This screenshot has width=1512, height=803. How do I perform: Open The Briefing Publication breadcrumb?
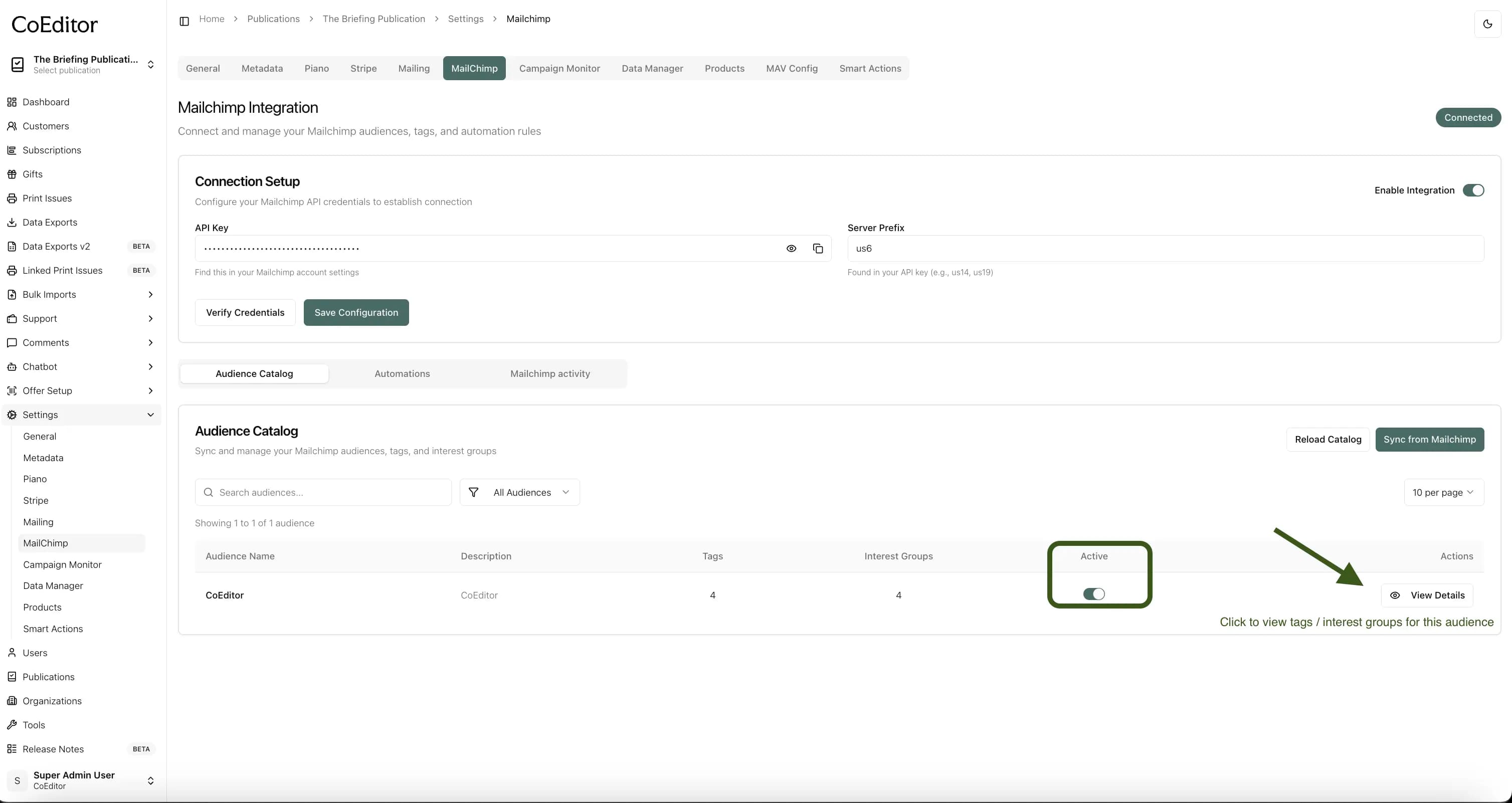pos(374,19)
